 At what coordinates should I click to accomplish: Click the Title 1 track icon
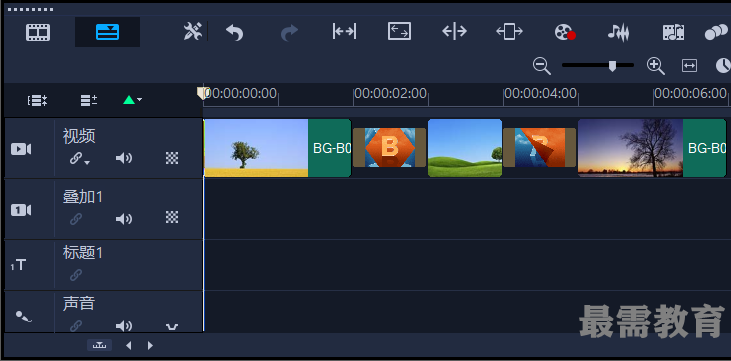tap(19, 265)
